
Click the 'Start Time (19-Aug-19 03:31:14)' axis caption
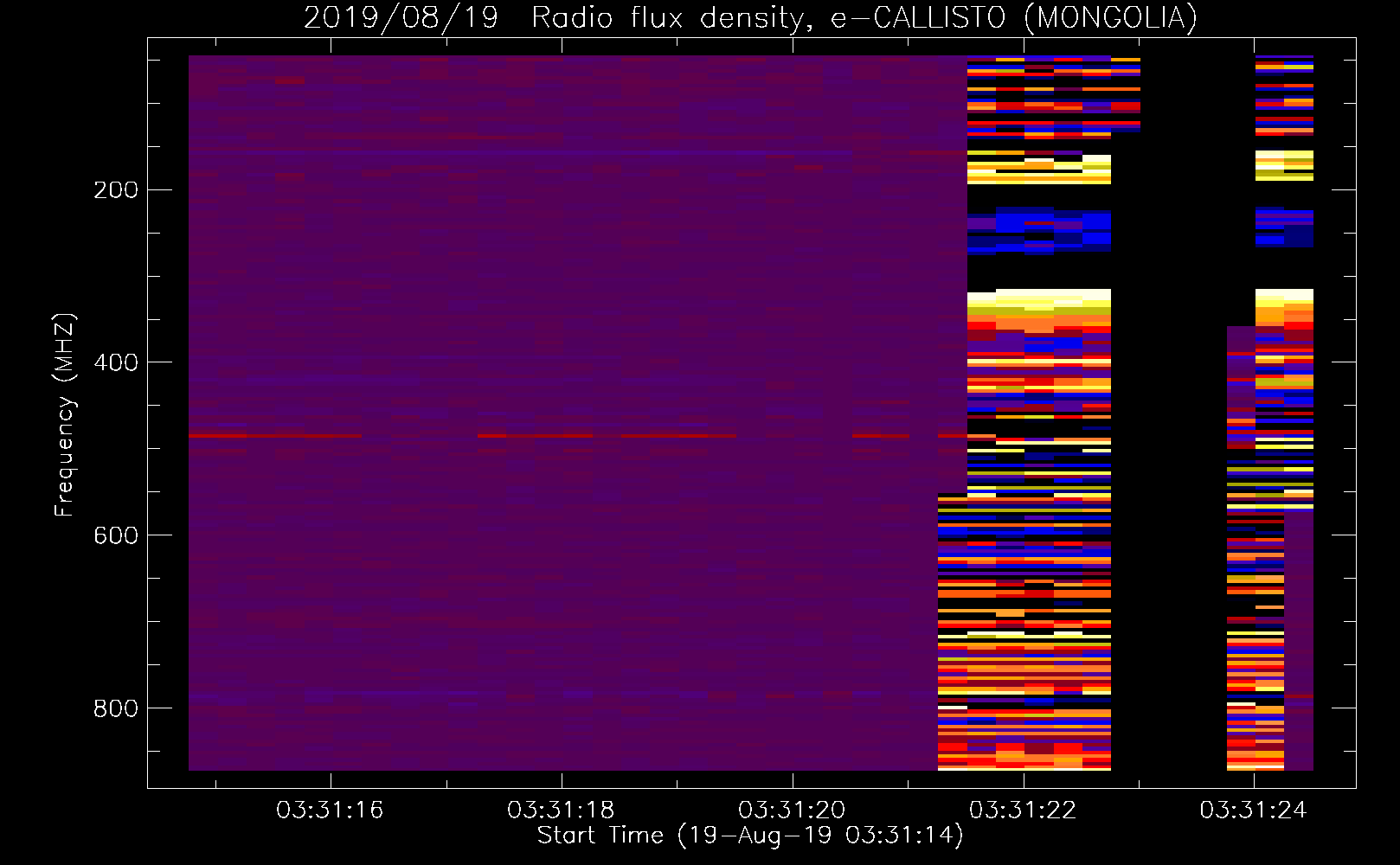[750, 836]
